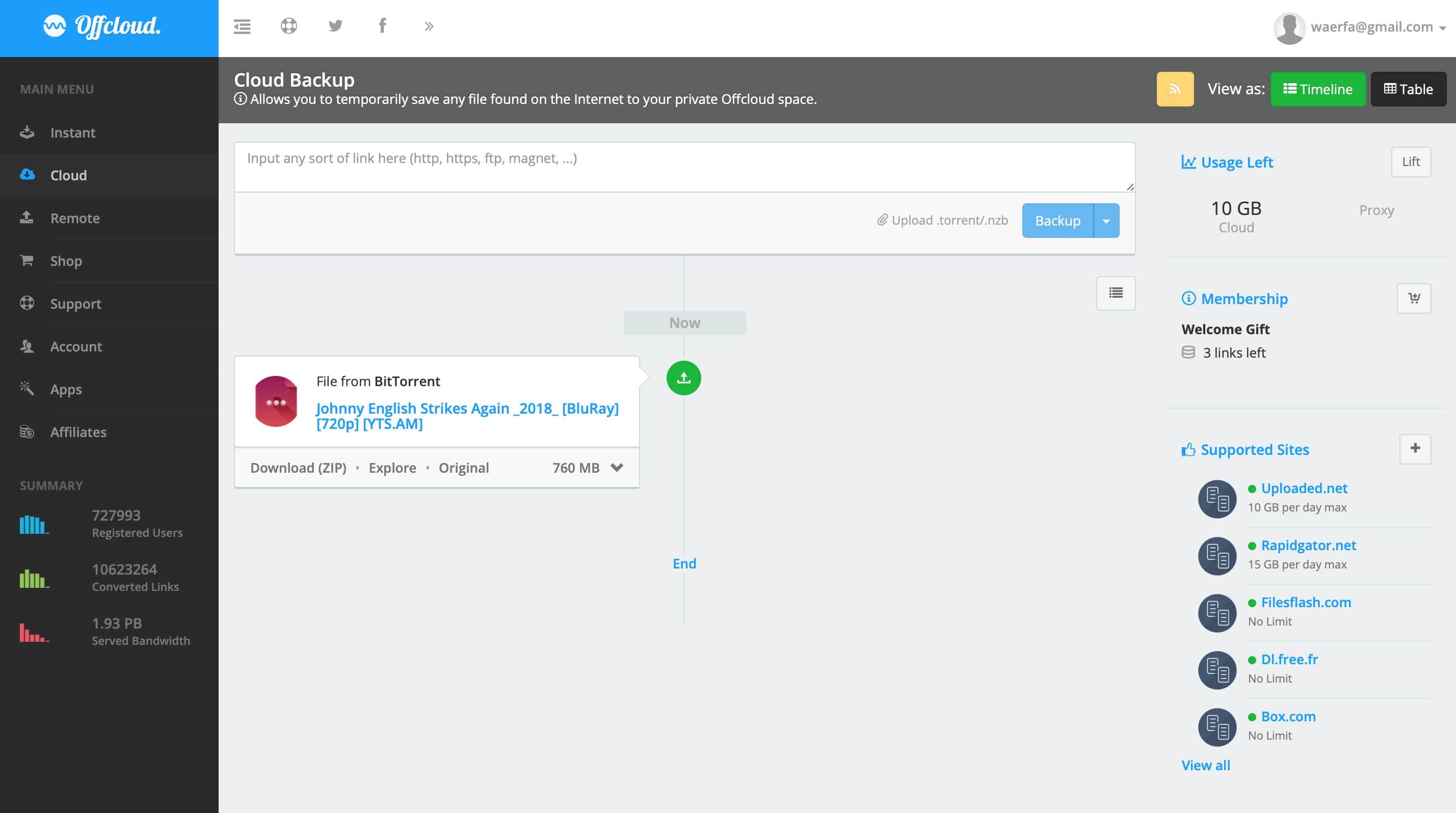This screenshot has height=813, width=1456.
Task: Open the Rapidgator.net link
Action: tap(1309, 545)
